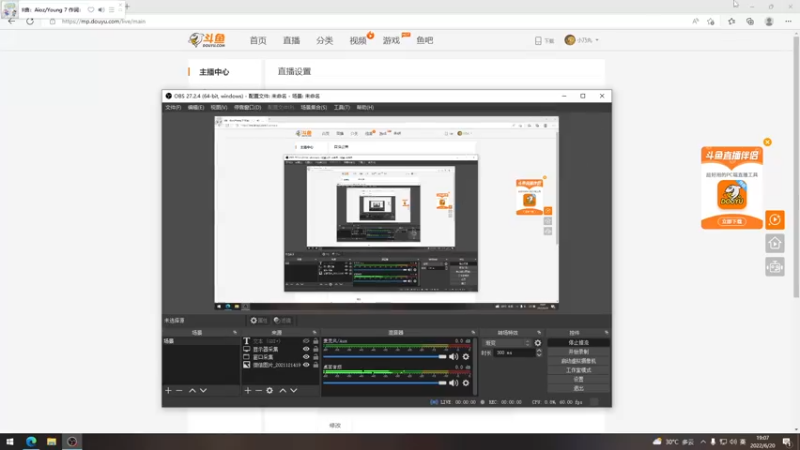Open source properties gear in Sources panel
The height and width of the screenshot is (450, 800).
point(269,390)
